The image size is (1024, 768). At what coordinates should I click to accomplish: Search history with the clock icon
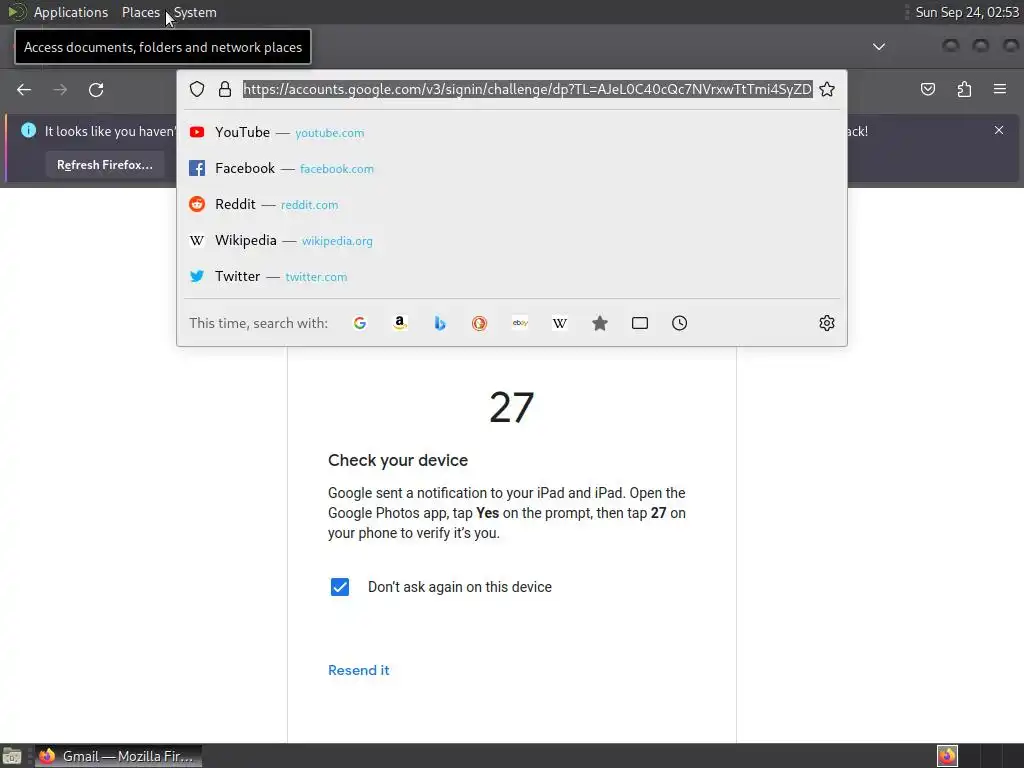[679, 323]
